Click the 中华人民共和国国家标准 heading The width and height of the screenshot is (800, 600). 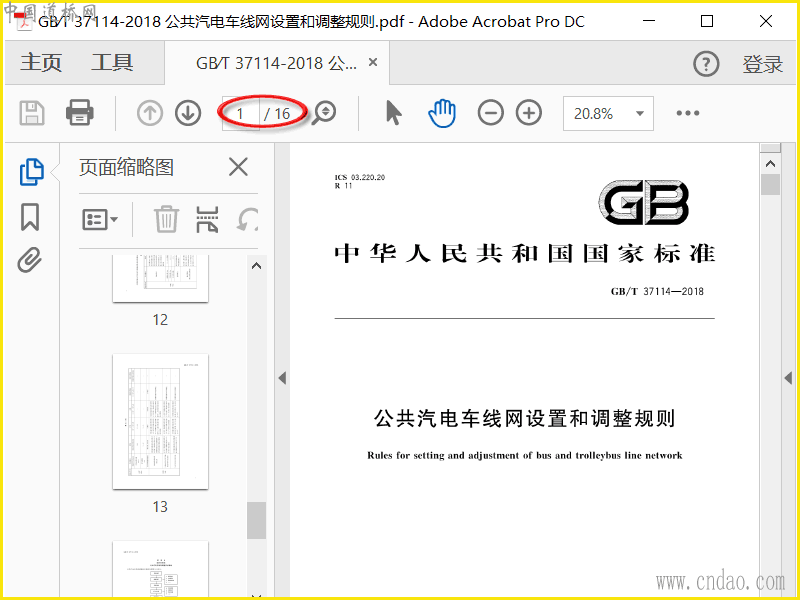click(524, 254)
